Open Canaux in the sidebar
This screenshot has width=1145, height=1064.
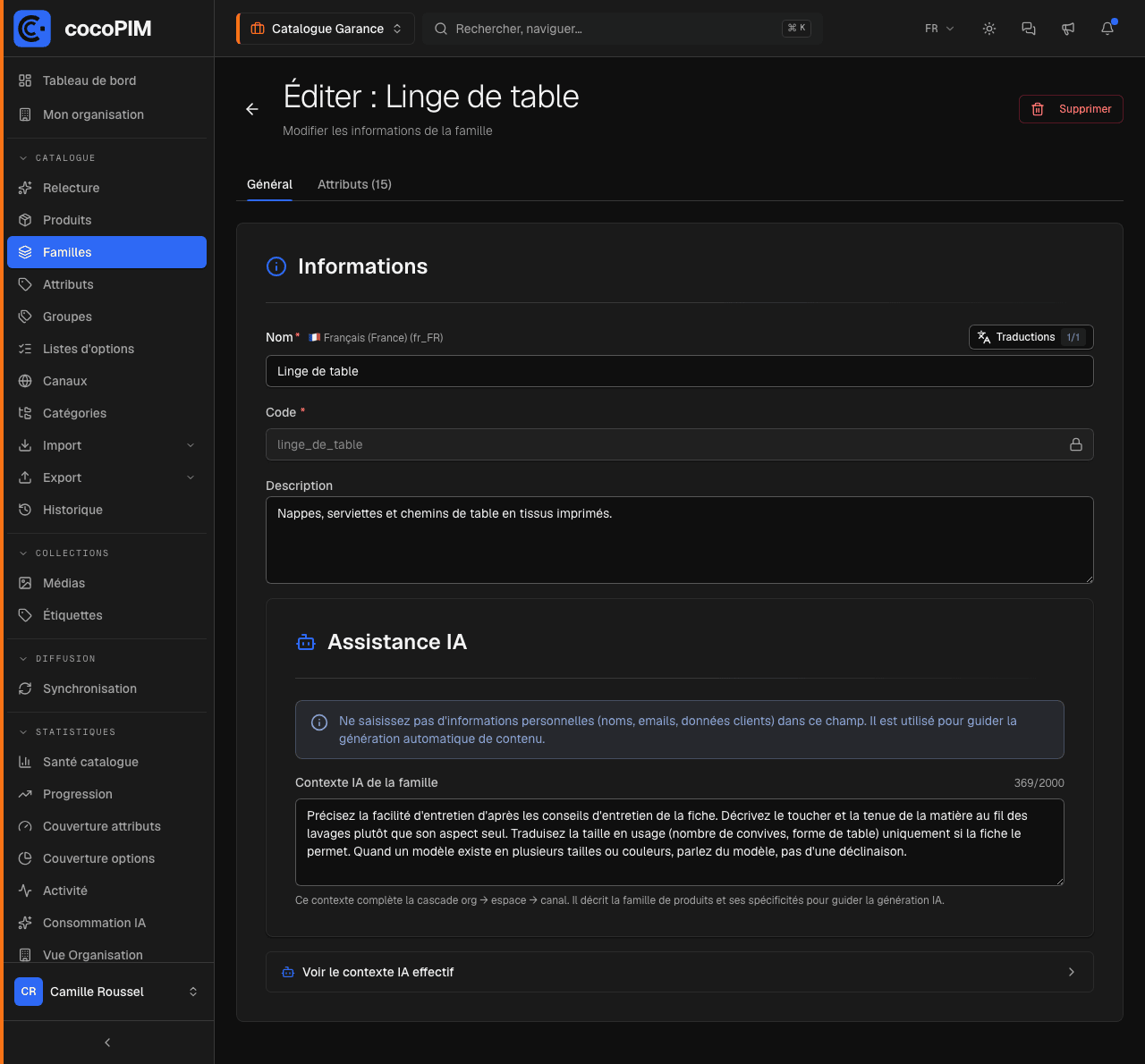point(106,381)
